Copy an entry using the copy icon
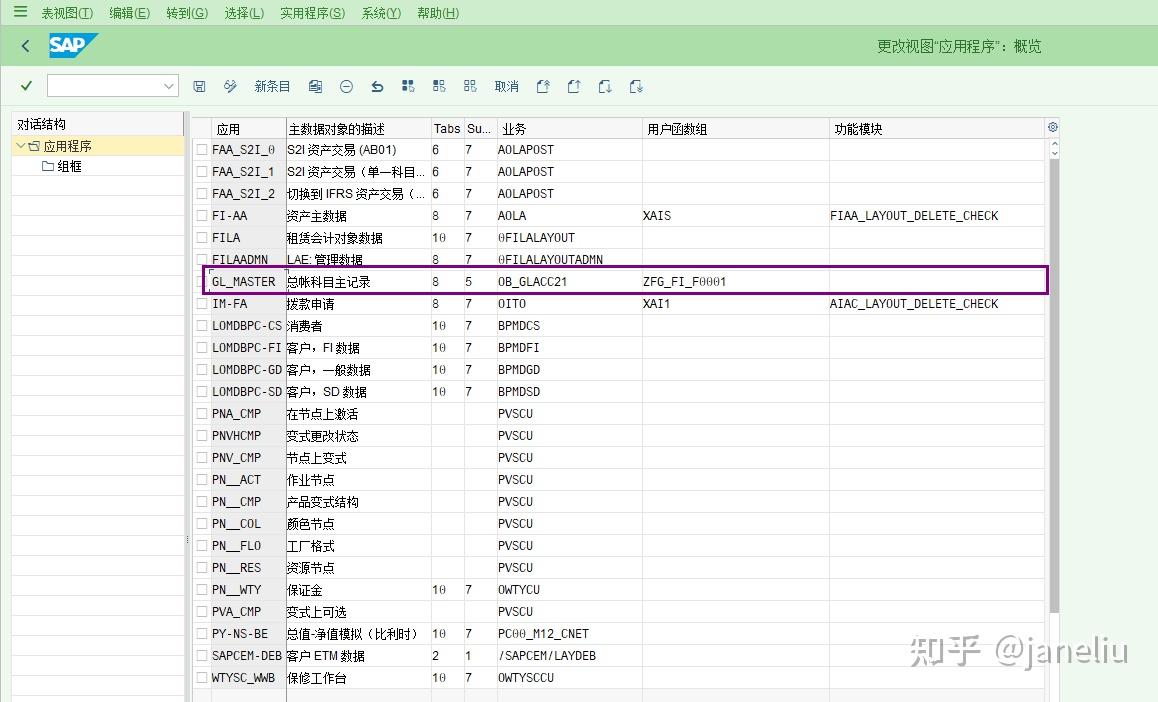The width and height of the screenshot is (1158, 702). (314, 86)
